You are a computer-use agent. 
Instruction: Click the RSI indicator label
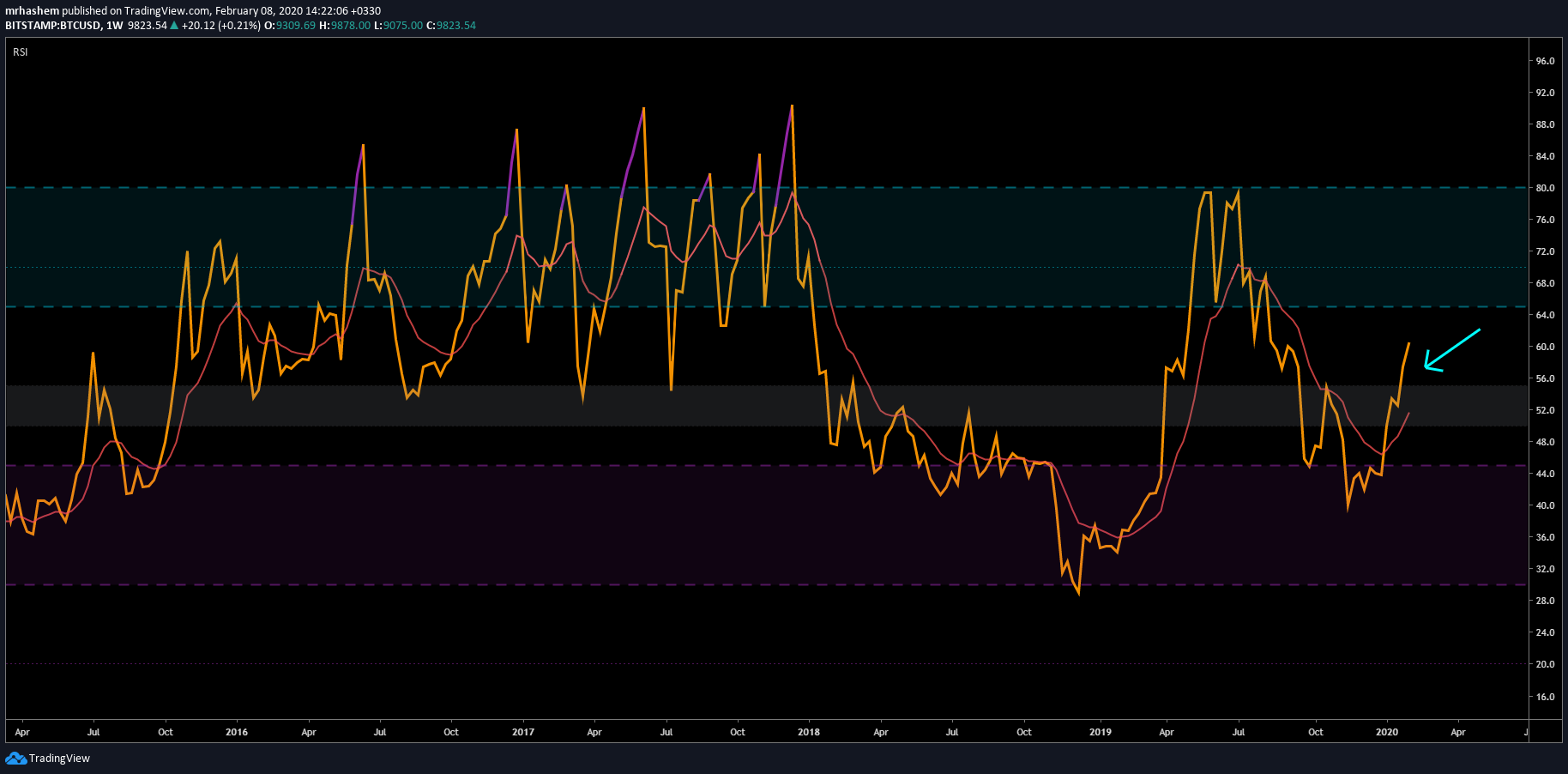pyautogui.click(x=21, y=52)
